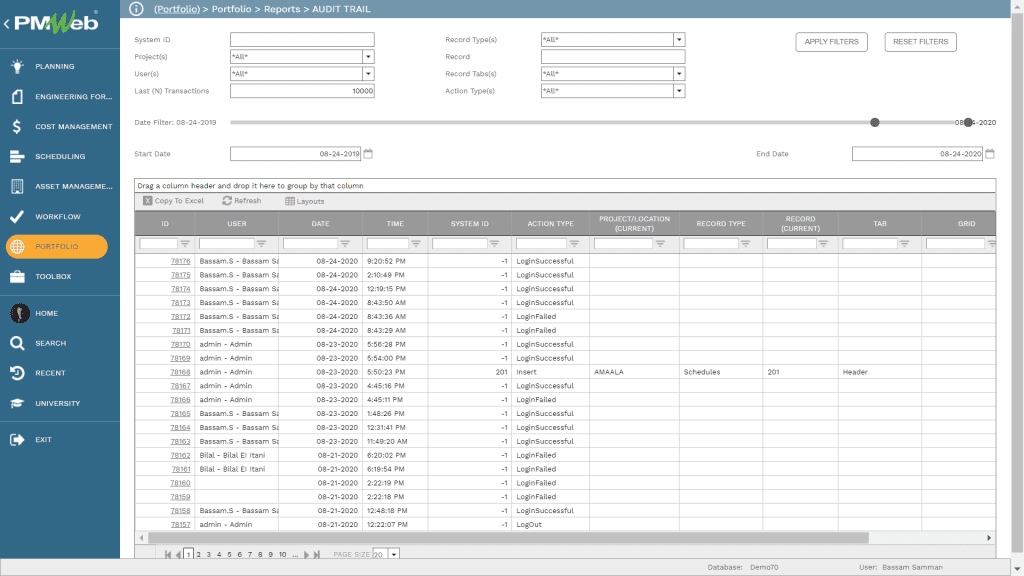Screen dimensions: 1024x576
Task: Click the System ID input field
Action: click(x=302, y=40)
